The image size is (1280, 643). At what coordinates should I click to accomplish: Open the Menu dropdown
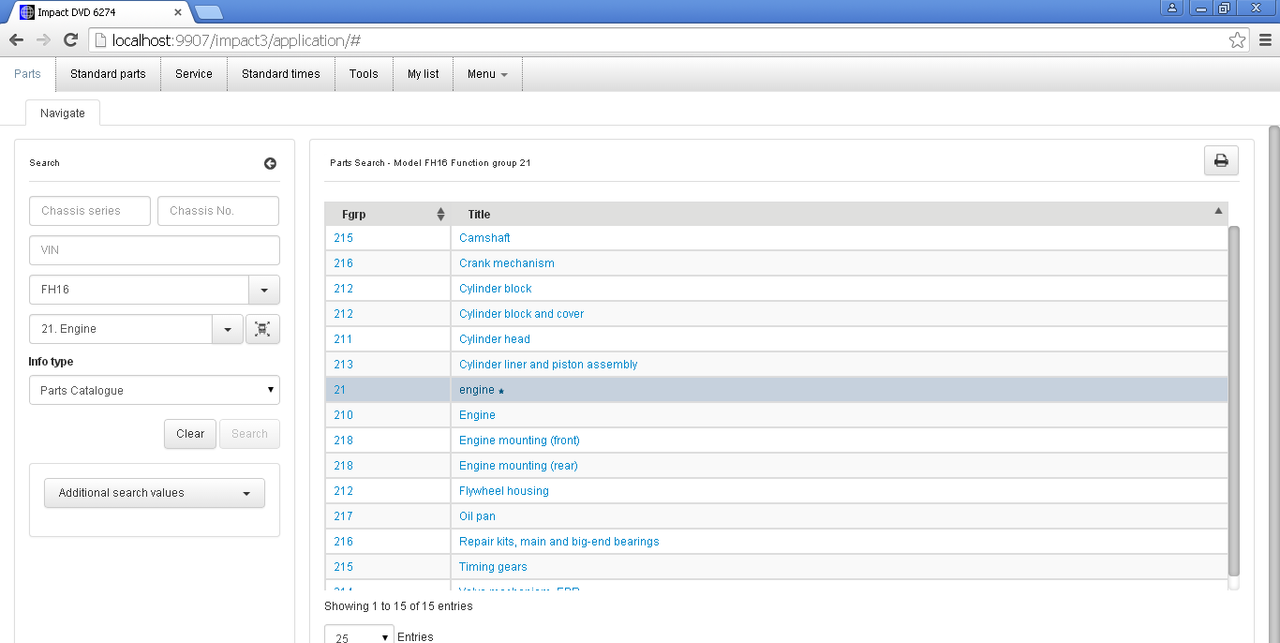point(487,74)
